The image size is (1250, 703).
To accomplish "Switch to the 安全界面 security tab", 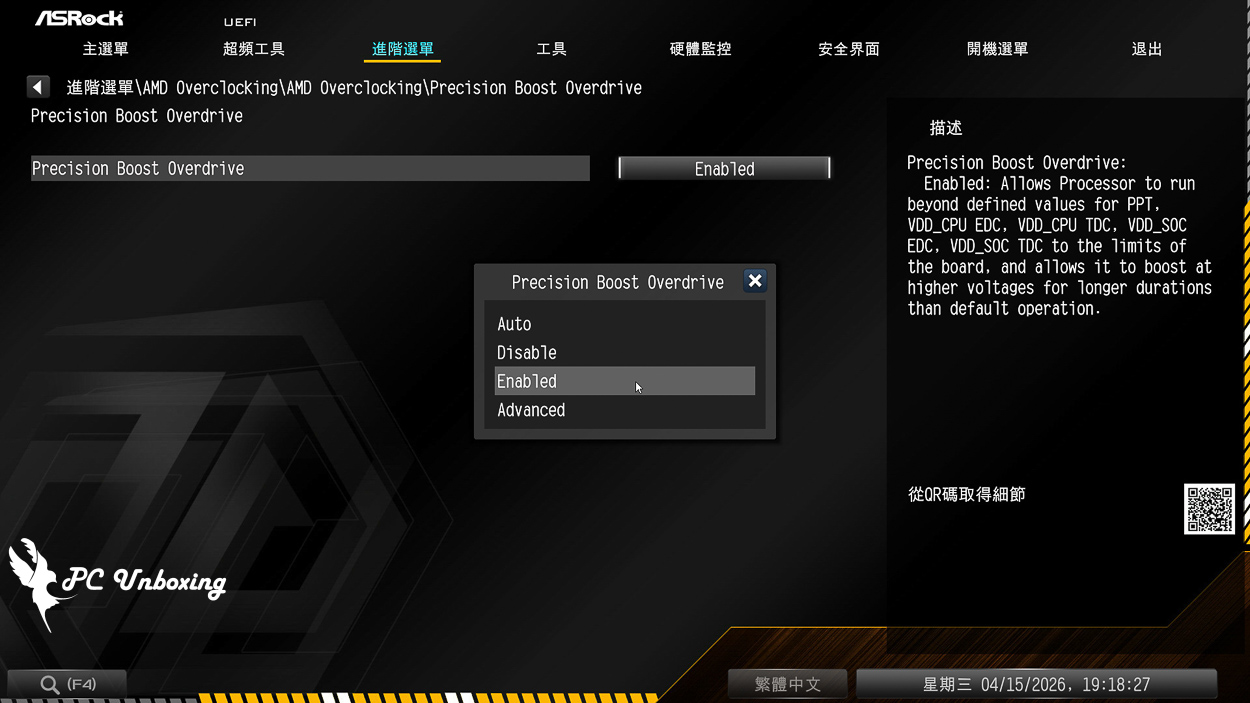I will [x=848, y=49].
